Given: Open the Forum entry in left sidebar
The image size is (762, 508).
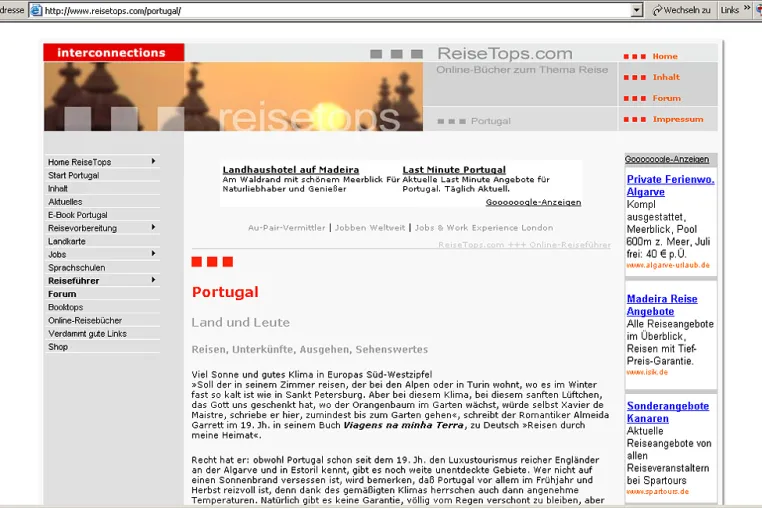Looking at the screenshot, I should click(x=62, y=294).
